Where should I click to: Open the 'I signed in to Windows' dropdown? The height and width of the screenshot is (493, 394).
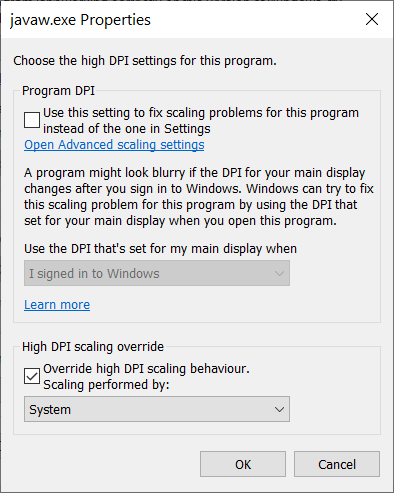(157, 273)
